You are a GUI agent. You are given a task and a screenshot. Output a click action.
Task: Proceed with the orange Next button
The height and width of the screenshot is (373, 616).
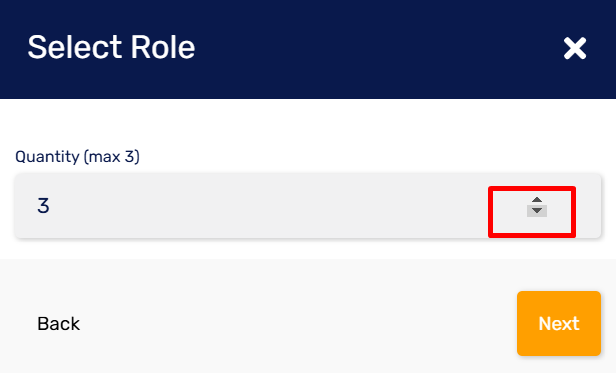[x=559, y=323]
